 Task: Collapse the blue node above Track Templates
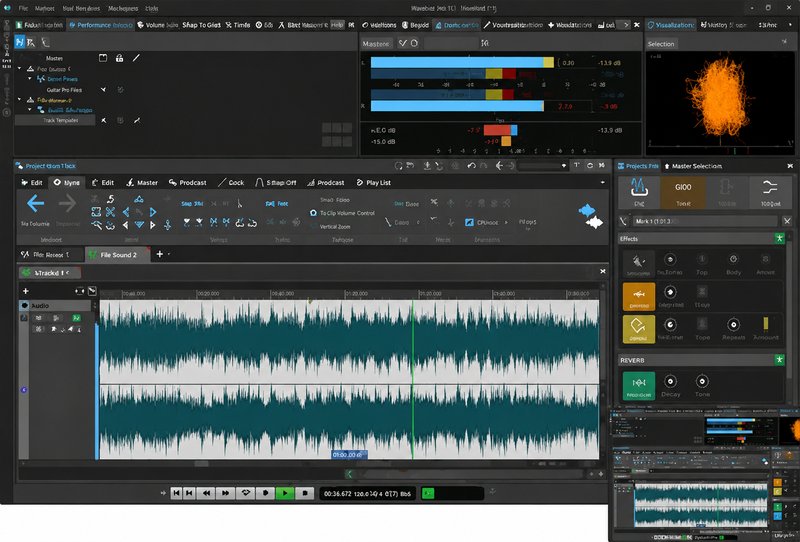coord(30,109)
